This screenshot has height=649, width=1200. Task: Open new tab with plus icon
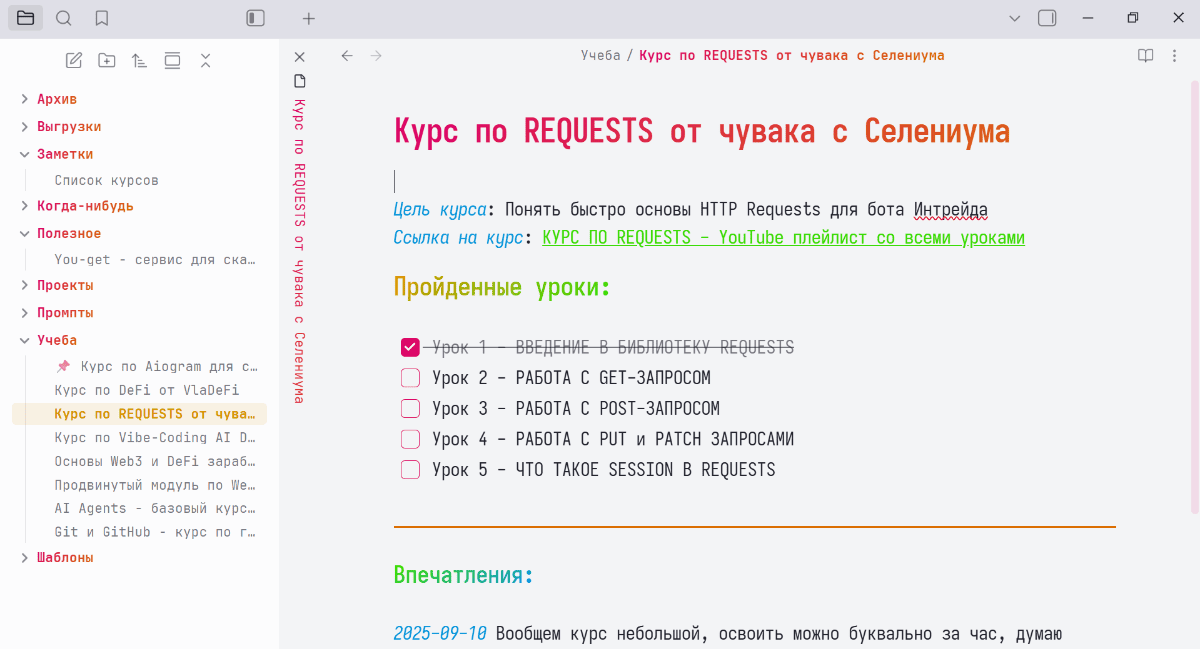click(309, 18)
